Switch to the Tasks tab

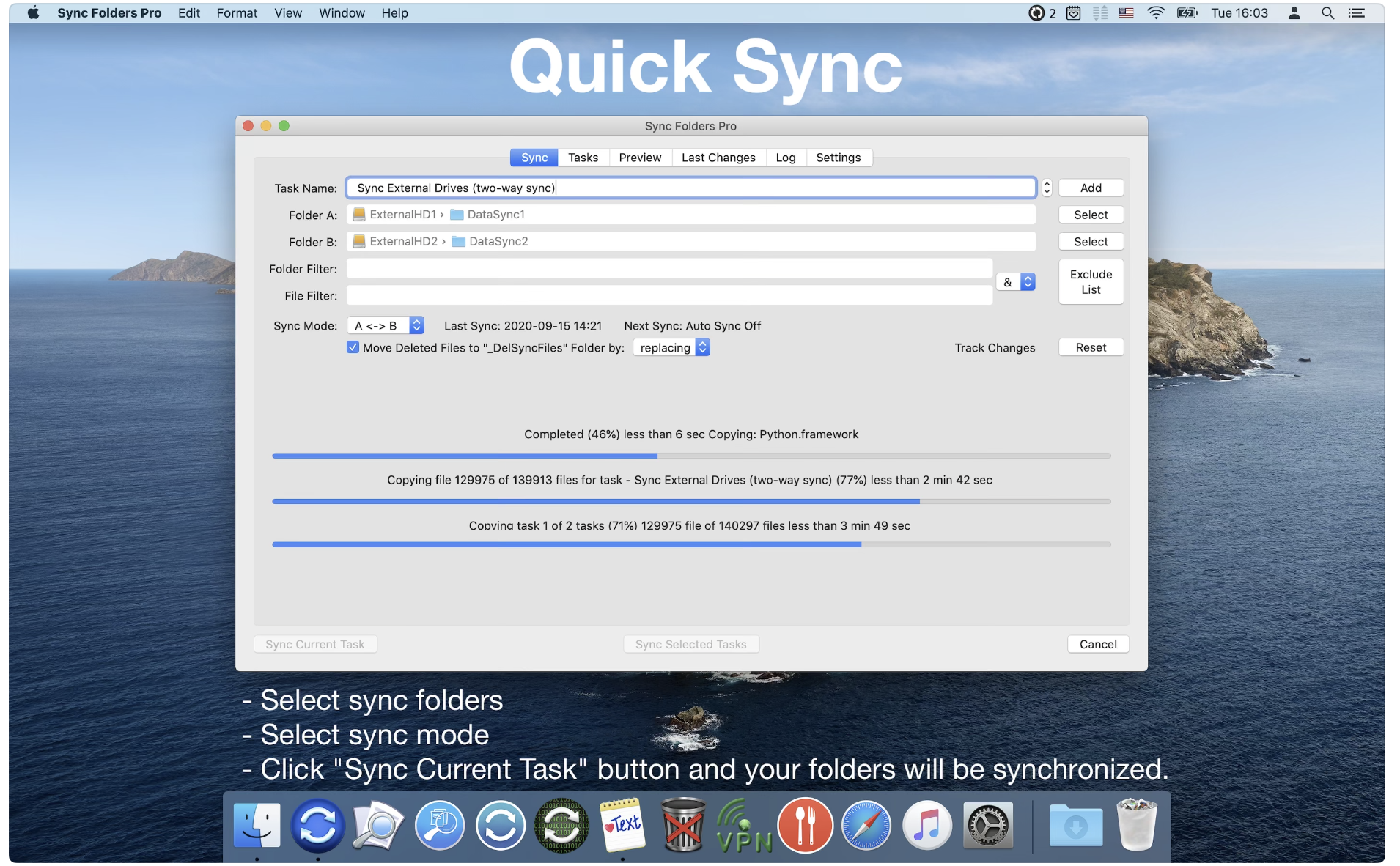coord(583,158)
